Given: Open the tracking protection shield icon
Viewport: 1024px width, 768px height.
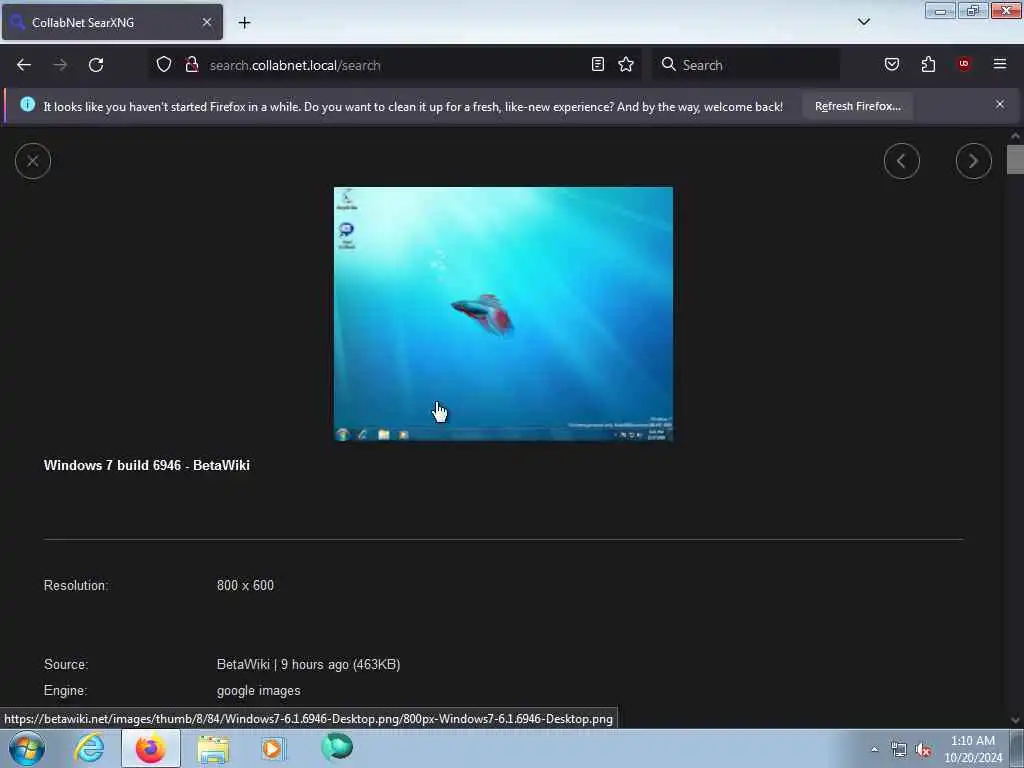Looking at the screenshot, I should tap(164, 65).
